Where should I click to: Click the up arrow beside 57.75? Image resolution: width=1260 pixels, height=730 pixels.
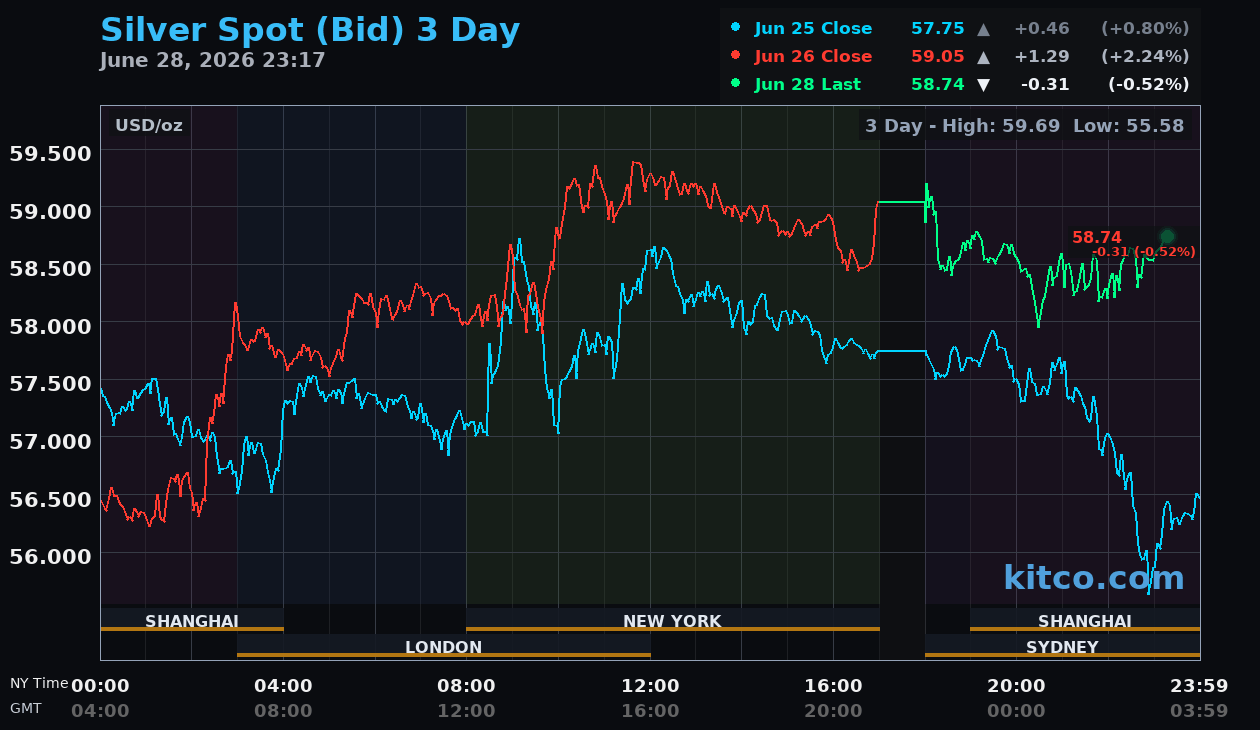click(983, 29)
